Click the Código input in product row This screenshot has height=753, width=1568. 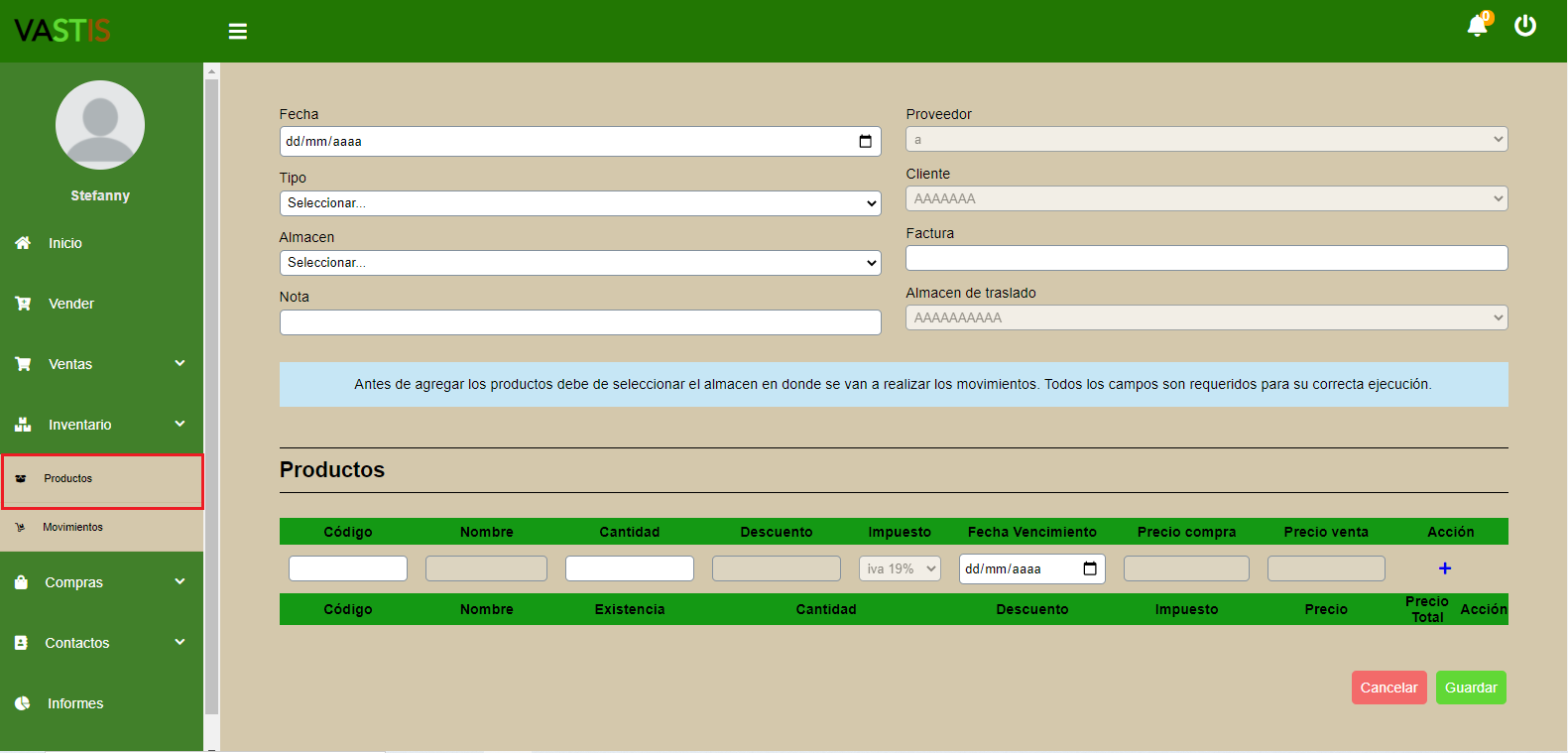tap(348, 568)
